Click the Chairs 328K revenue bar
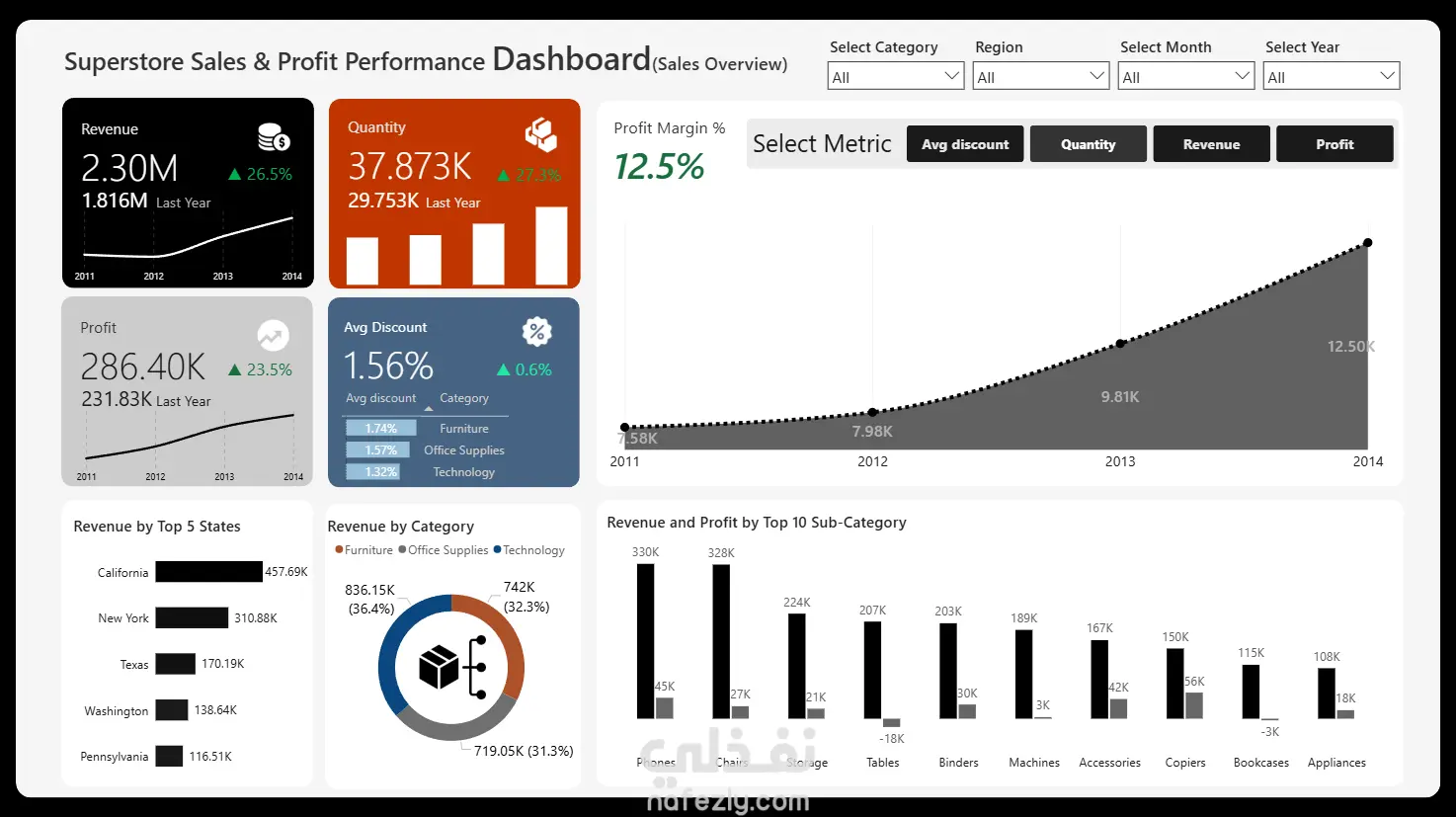Viewport: 1456px width, 817px height. [721, 642]
